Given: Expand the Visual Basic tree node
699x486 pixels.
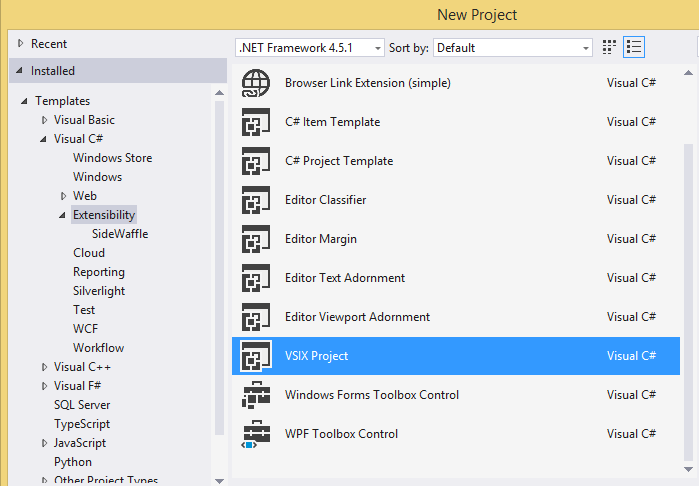Looking at the screenshot, I should coord(44,120).
